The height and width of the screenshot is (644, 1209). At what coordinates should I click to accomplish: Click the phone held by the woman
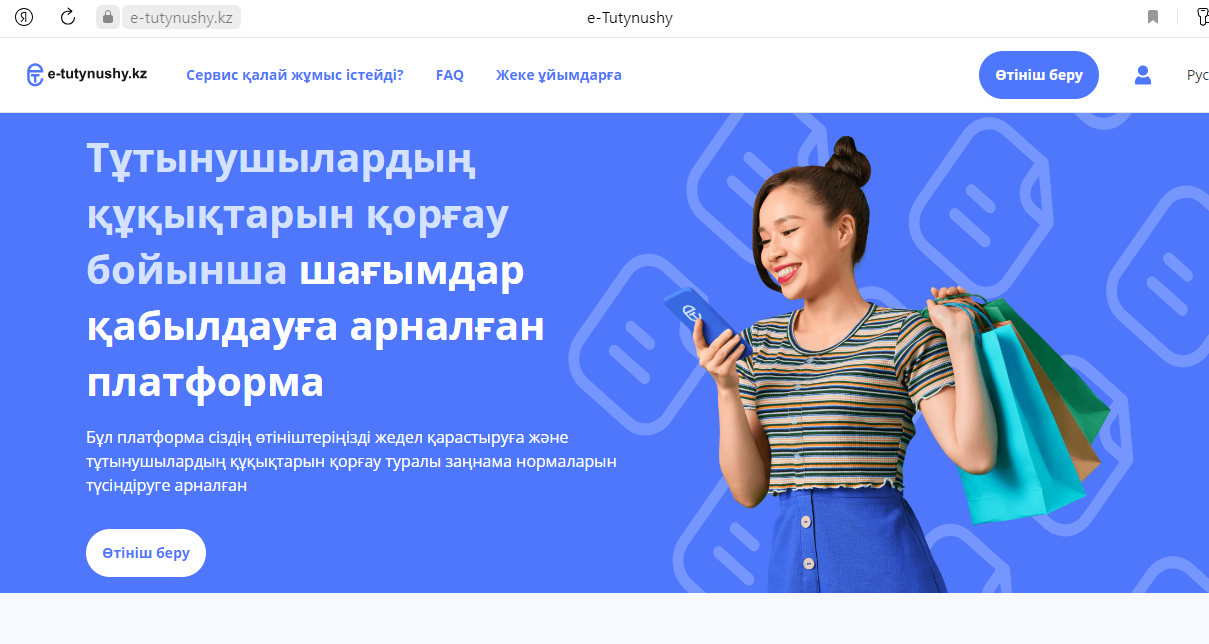click(707, 323)
